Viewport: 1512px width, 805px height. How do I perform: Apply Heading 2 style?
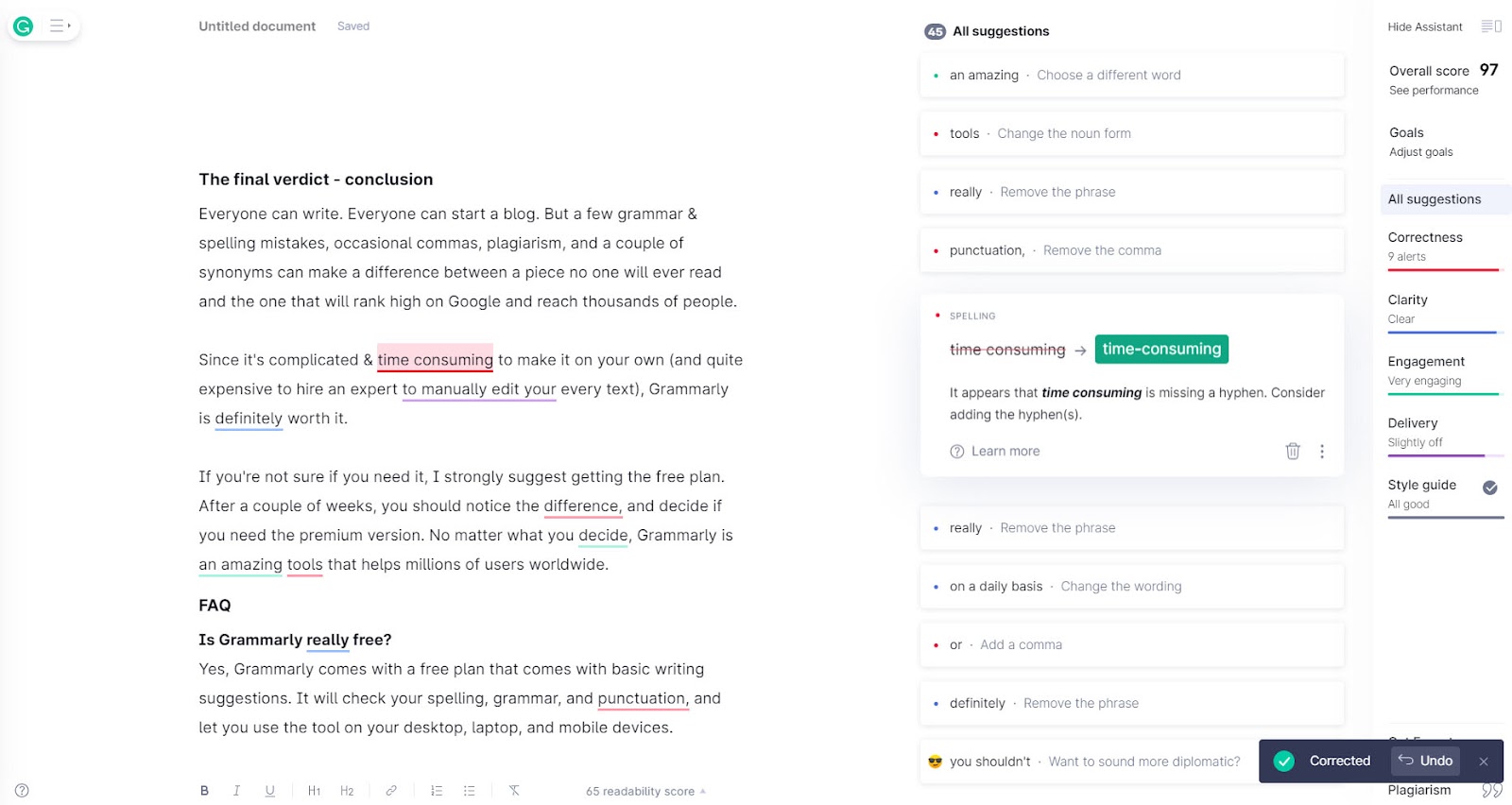point(347,791)
